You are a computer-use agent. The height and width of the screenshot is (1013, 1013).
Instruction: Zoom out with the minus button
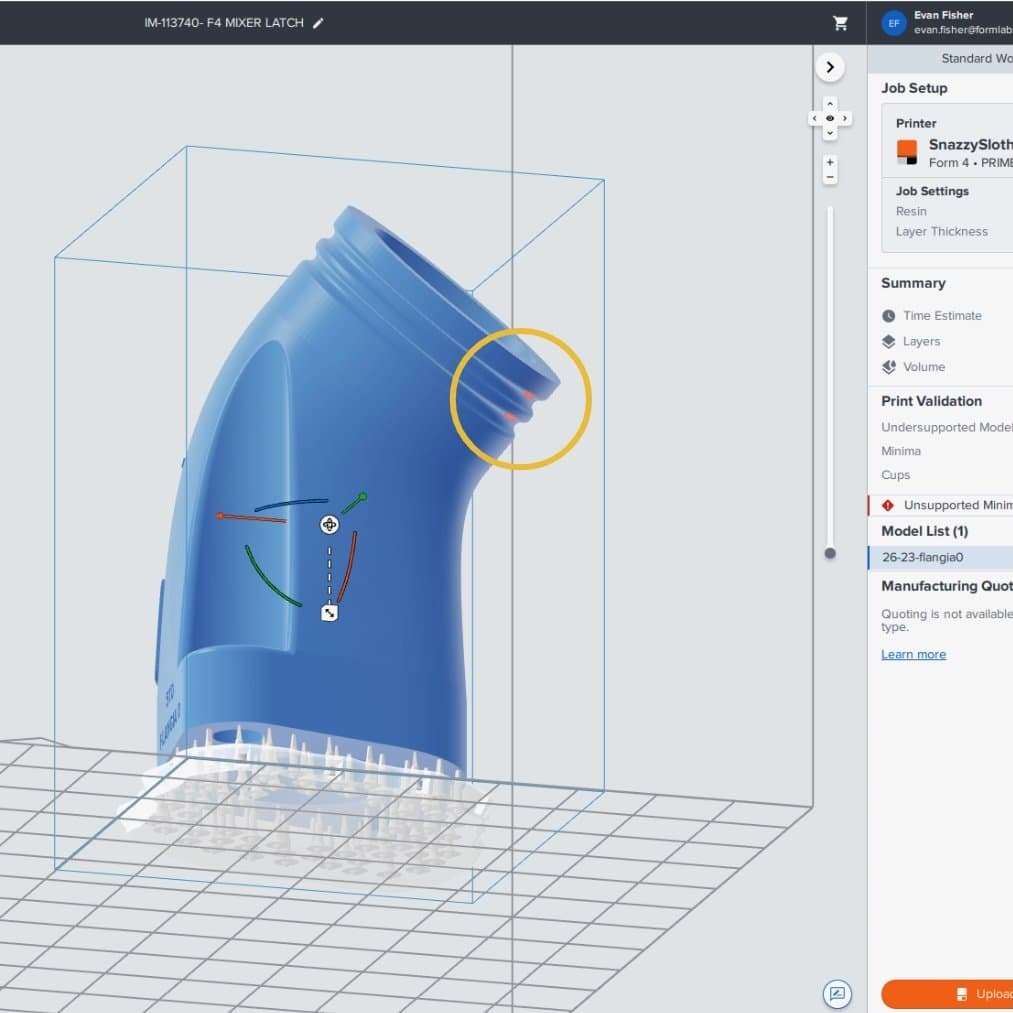click(830, 177)
